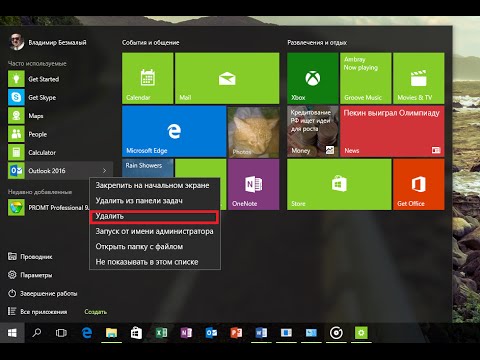Select 'Удалить' in the context menu

click(155, 216)
